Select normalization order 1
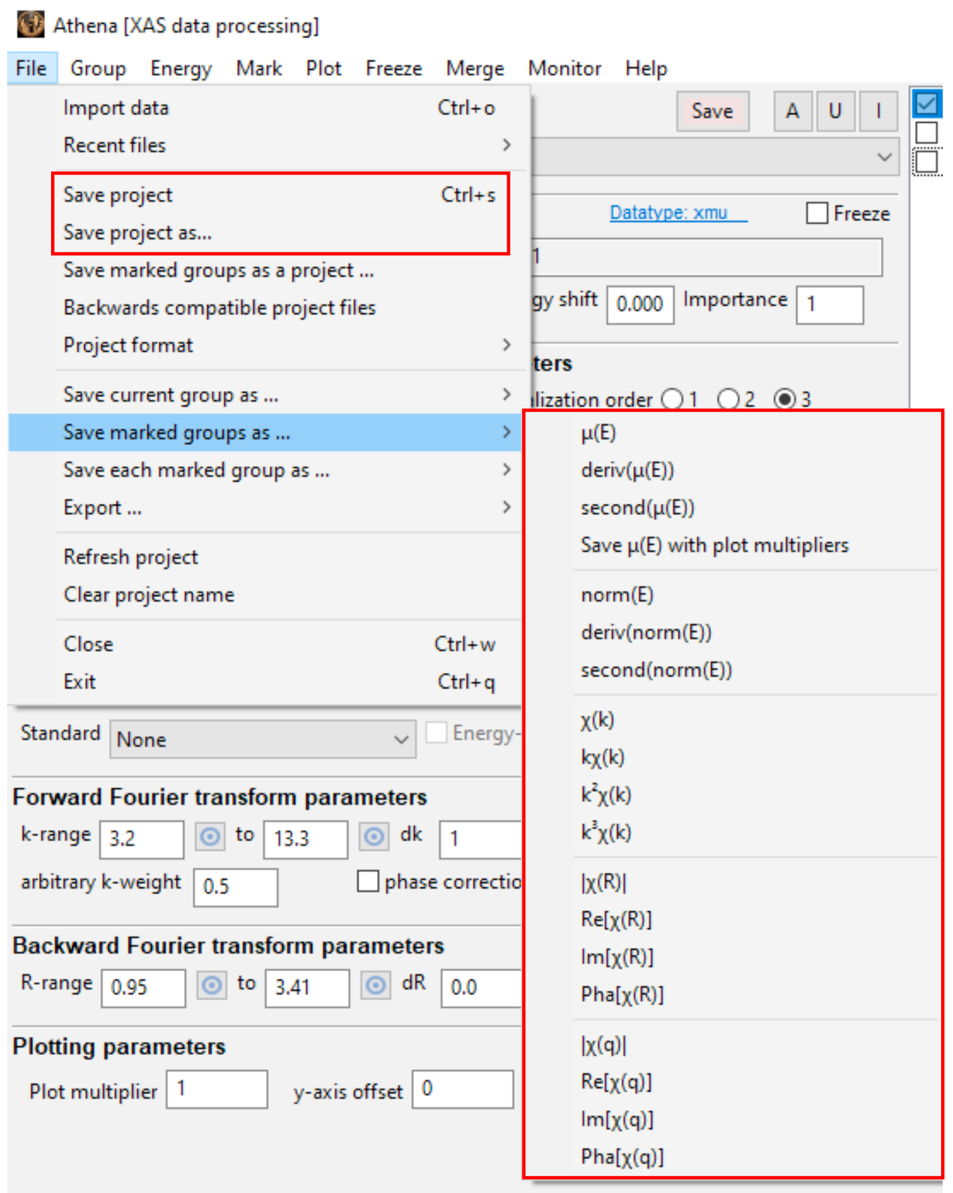 point(672,399)
